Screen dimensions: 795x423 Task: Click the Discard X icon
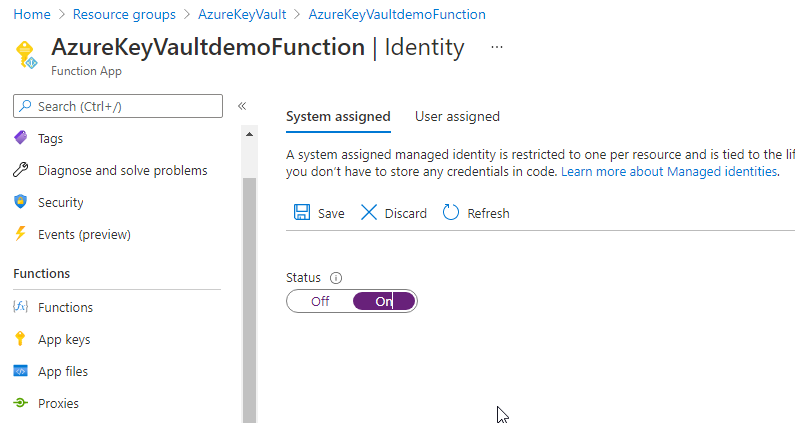(x=369, y=212)
